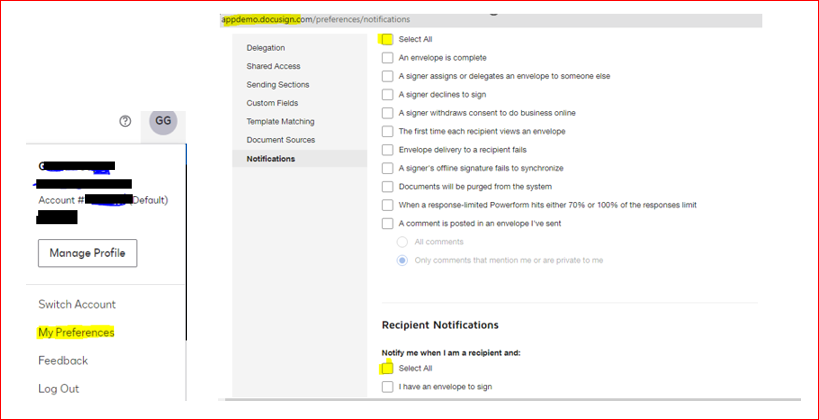Navigate to Custom Fields settings
819x420 pixels.
[273, 103]
